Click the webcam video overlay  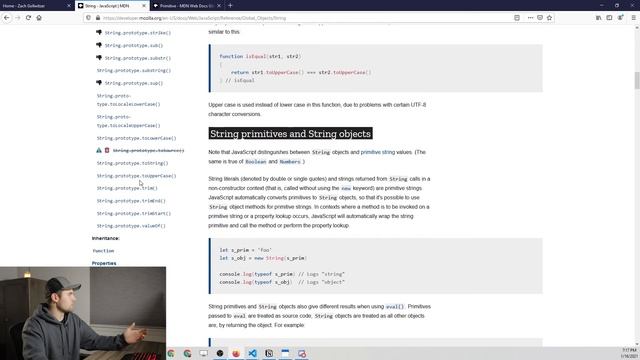click(x=83, y=313)
